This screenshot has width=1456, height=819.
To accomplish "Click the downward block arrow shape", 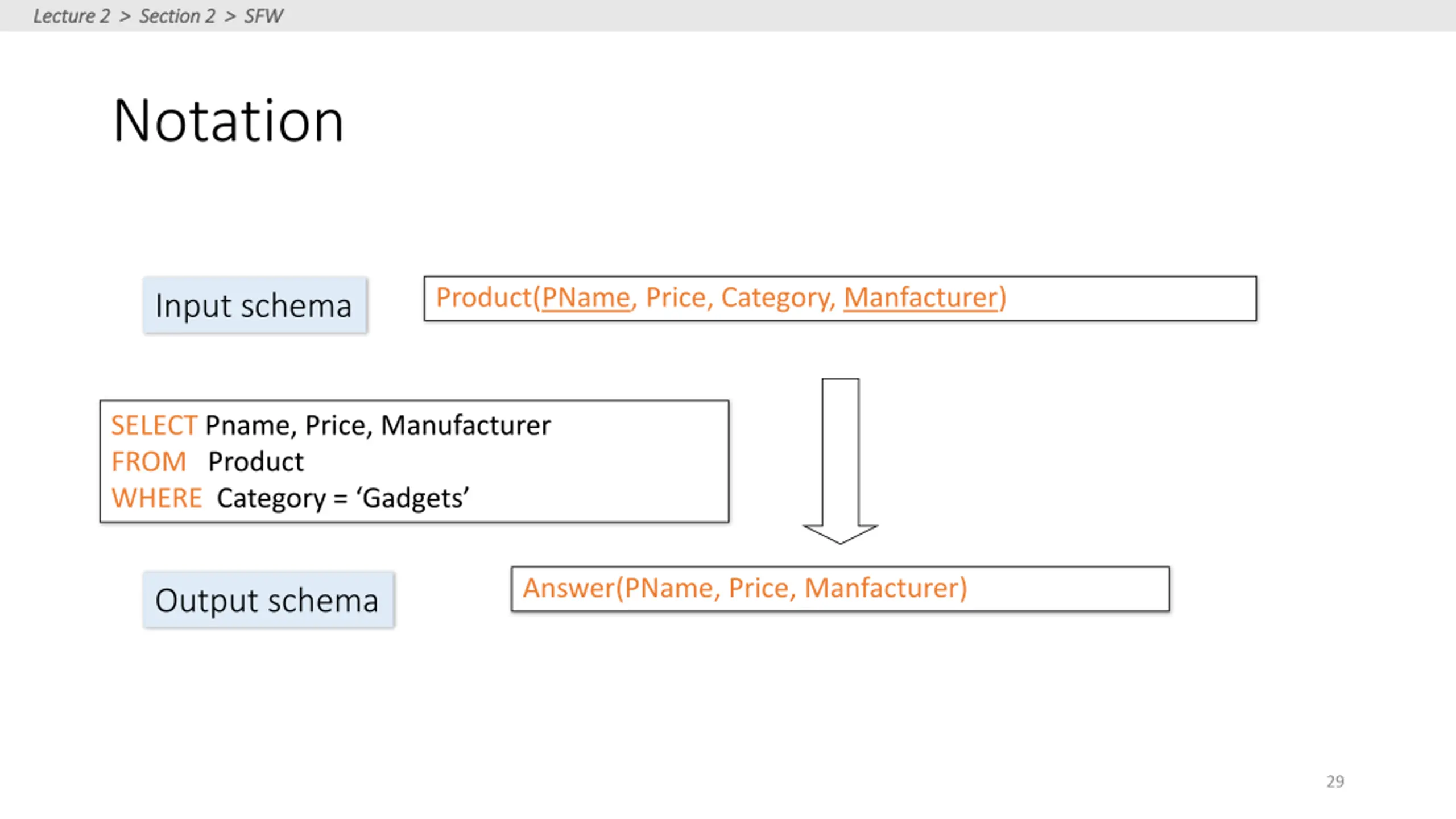I will [x=840, y=461].
